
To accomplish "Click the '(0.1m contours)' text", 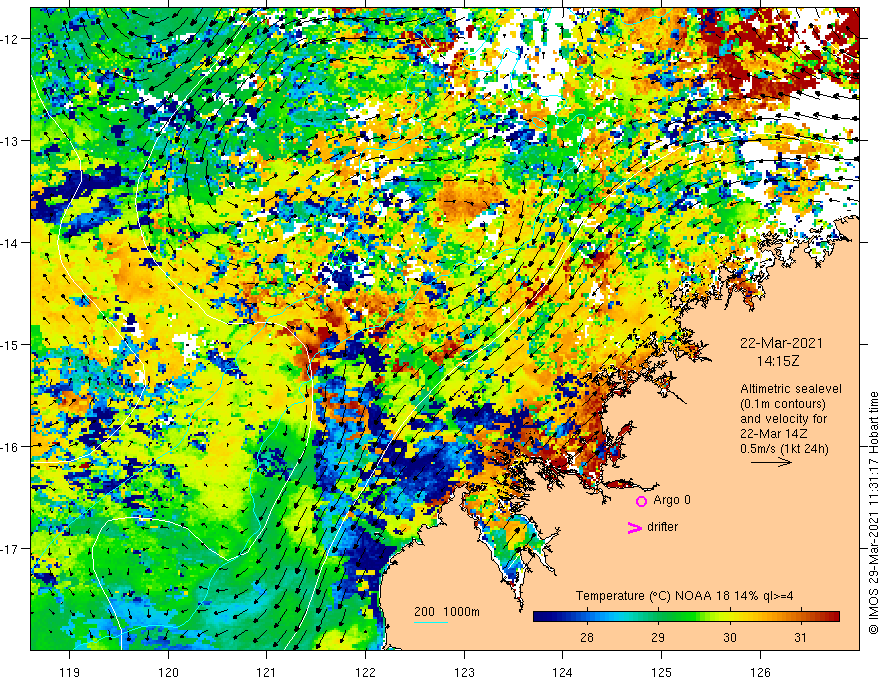I will pos(783,404).
